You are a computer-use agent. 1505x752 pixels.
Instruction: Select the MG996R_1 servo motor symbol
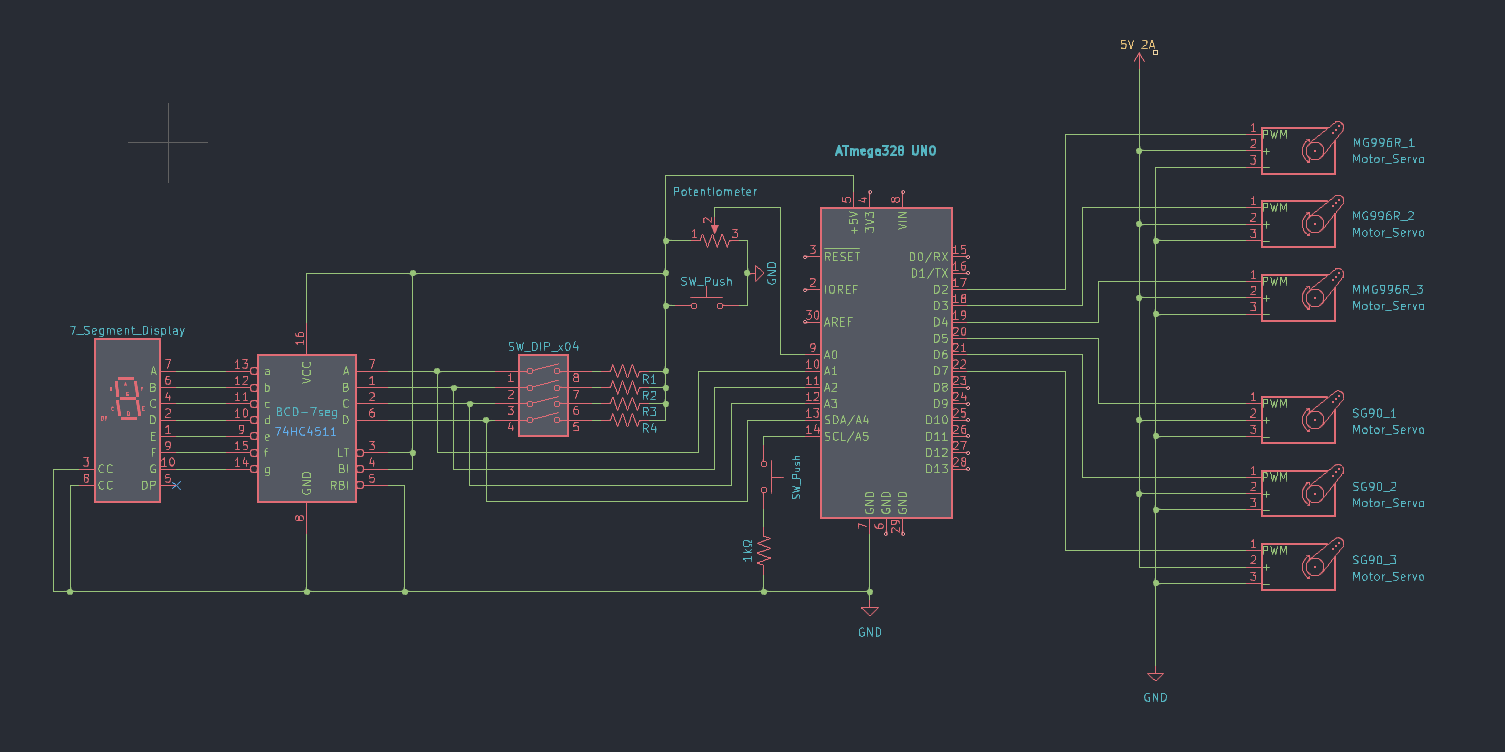point(1300,148)
